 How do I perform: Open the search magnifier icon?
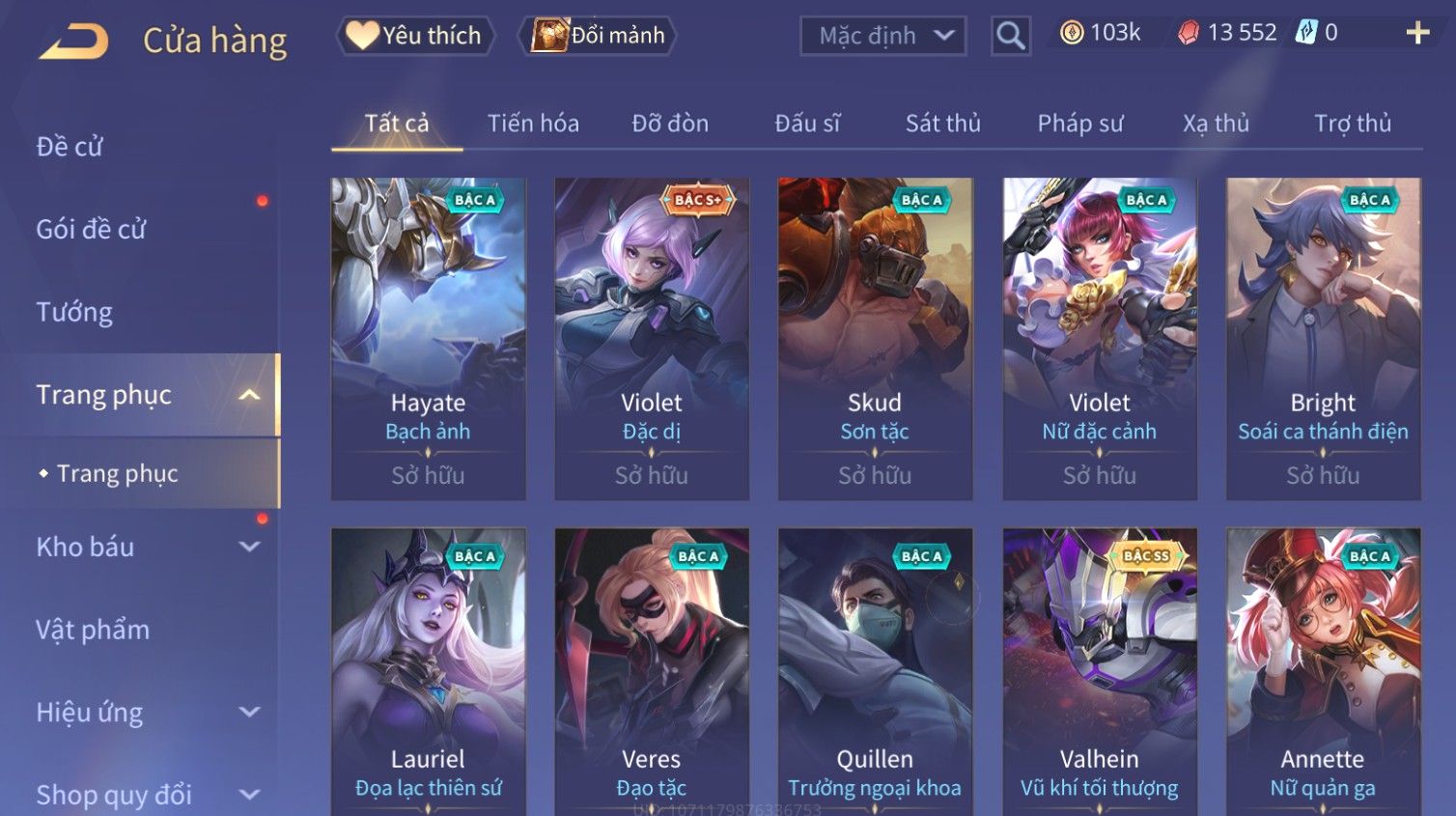[x=1010, y=36]
